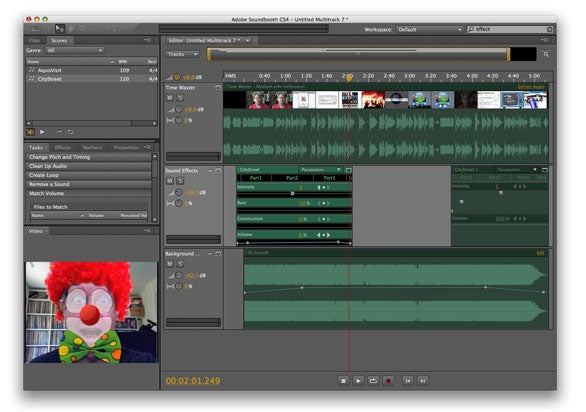Minimize the Sound Effects track

coord(210,170)
